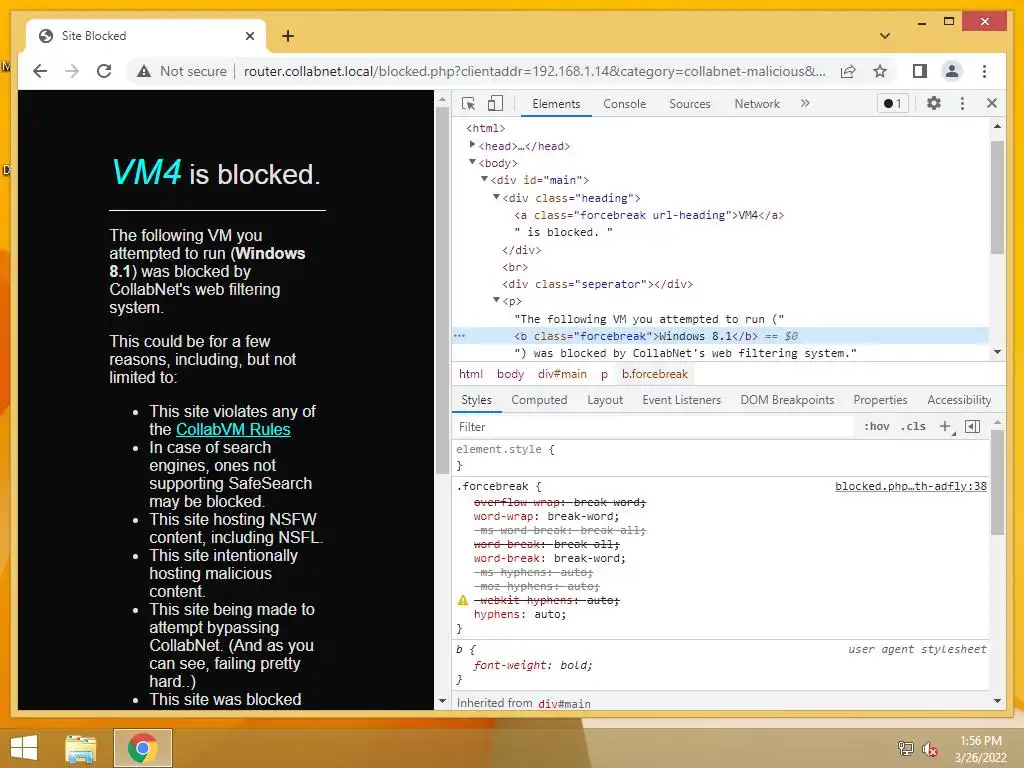This screenshot has height=768, width=1024.
Task: Click the styles Filter input field
Action: (x=653, y=426)
